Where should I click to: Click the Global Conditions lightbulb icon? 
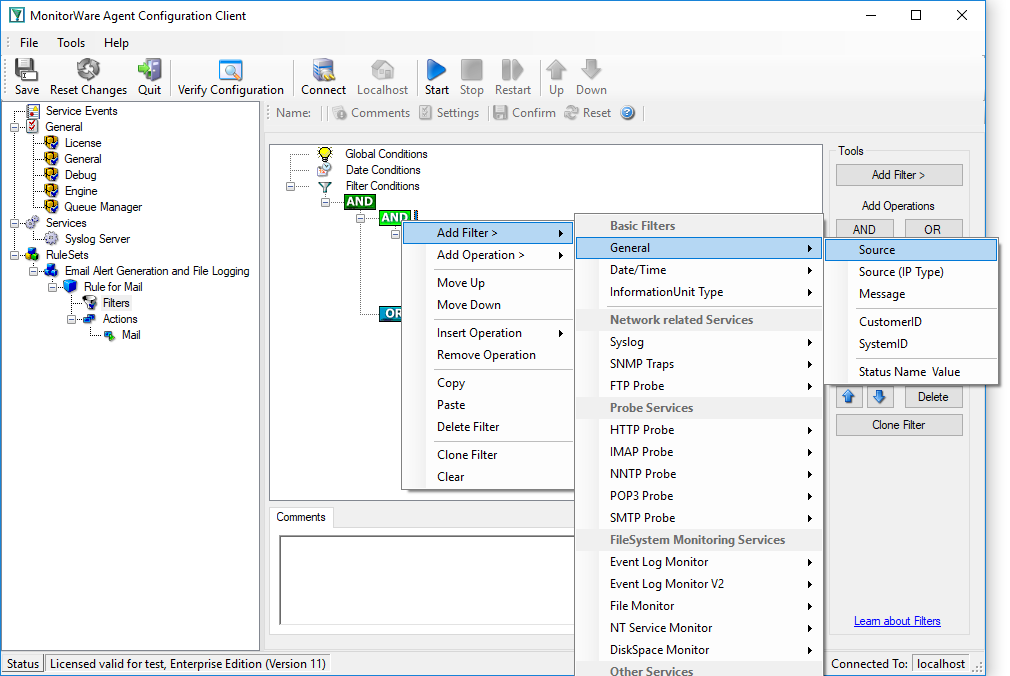tap(325, 153)
